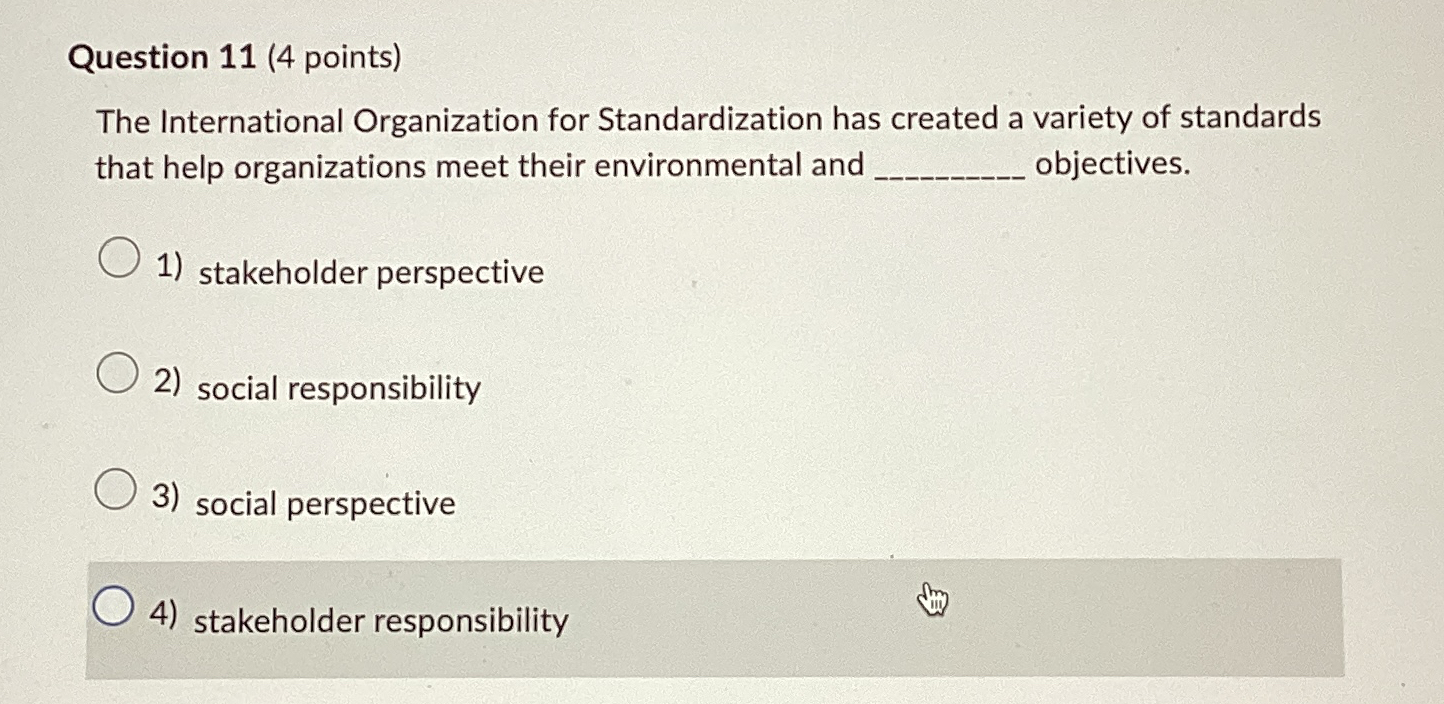The width and height of the screenshot is (1444, 704).
Task: Click the 'social perspective' answer text
Action: click(325, 504)
